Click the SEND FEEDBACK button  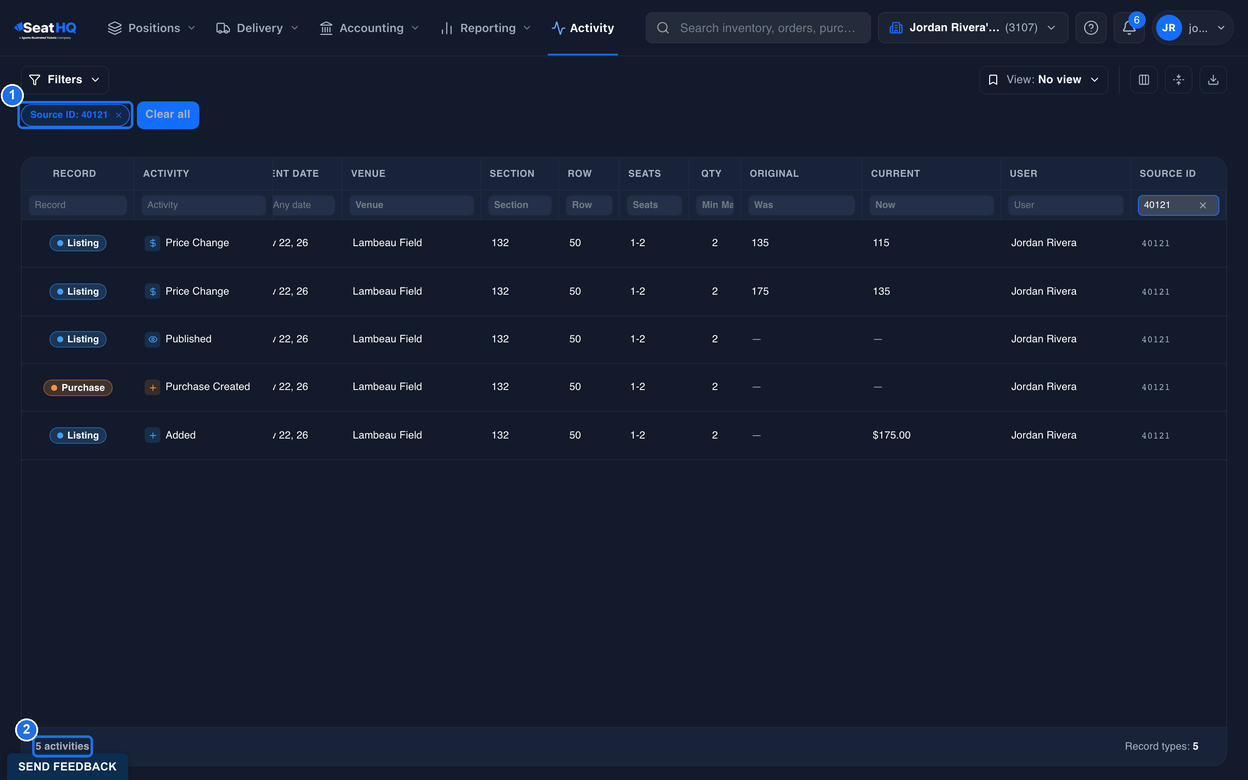[x=67, y=767]
